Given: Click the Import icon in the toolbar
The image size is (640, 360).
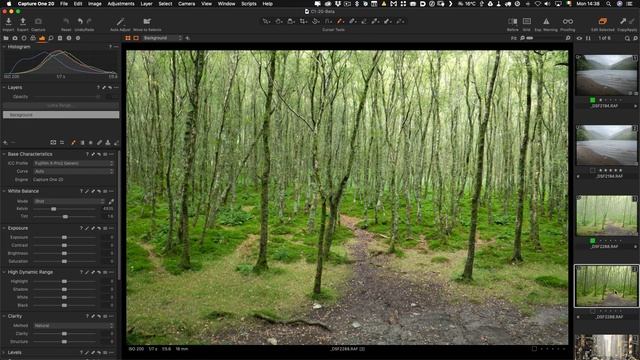Looking at the screenshot, I should click(8, 22).
